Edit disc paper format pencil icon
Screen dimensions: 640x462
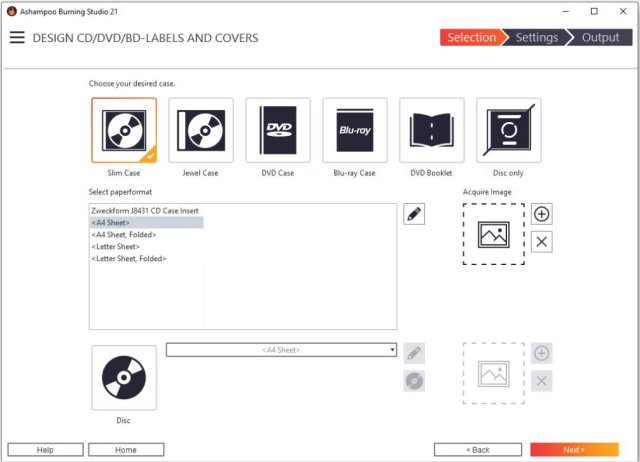[x=414, y=353]
